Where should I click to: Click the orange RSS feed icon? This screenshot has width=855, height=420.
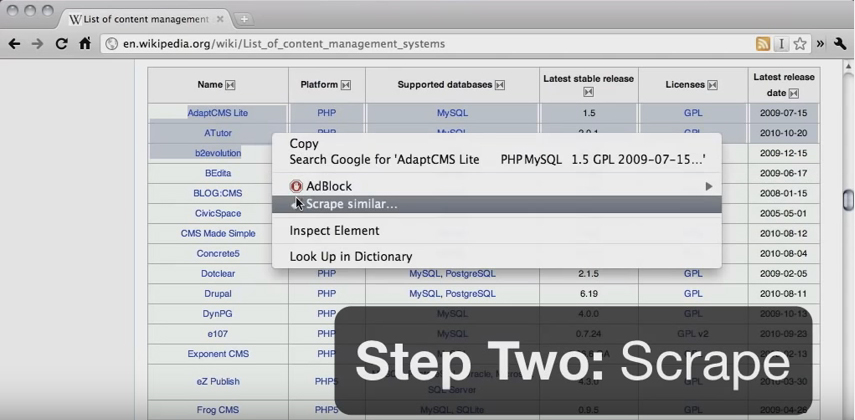pos(763,44)
